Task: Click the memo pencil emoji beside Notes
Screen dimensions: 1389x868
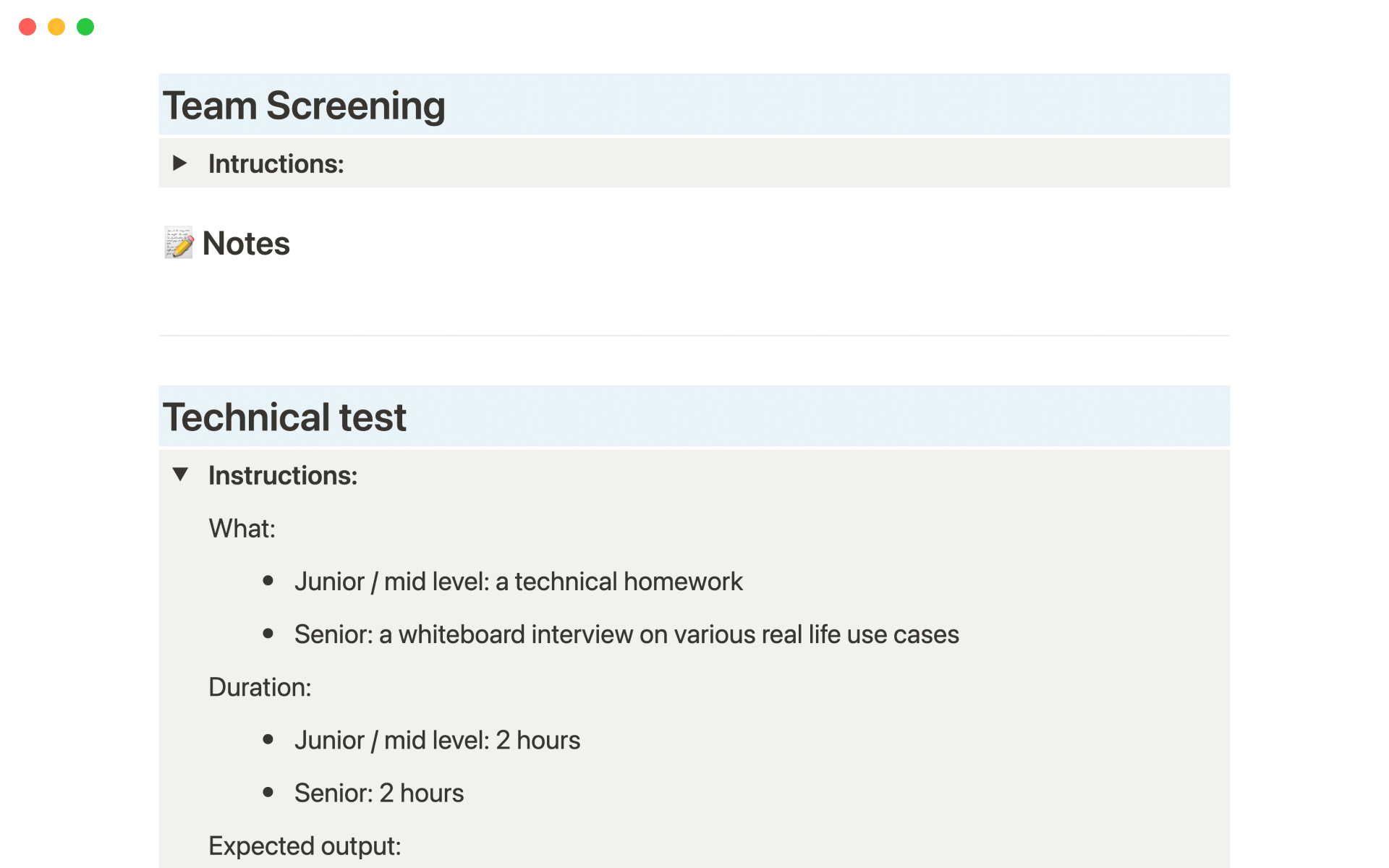Action: (x=179, y=243)
